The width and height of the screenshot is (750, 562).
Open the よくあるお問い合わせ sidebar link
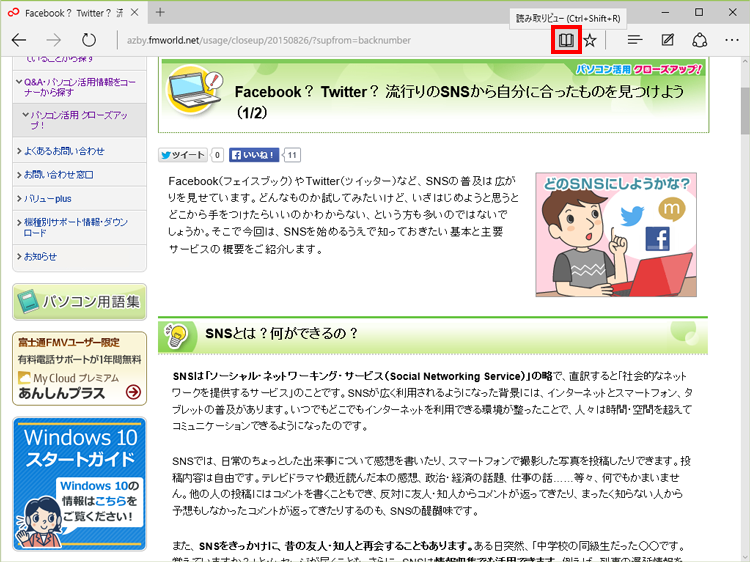tap(66, 151)
